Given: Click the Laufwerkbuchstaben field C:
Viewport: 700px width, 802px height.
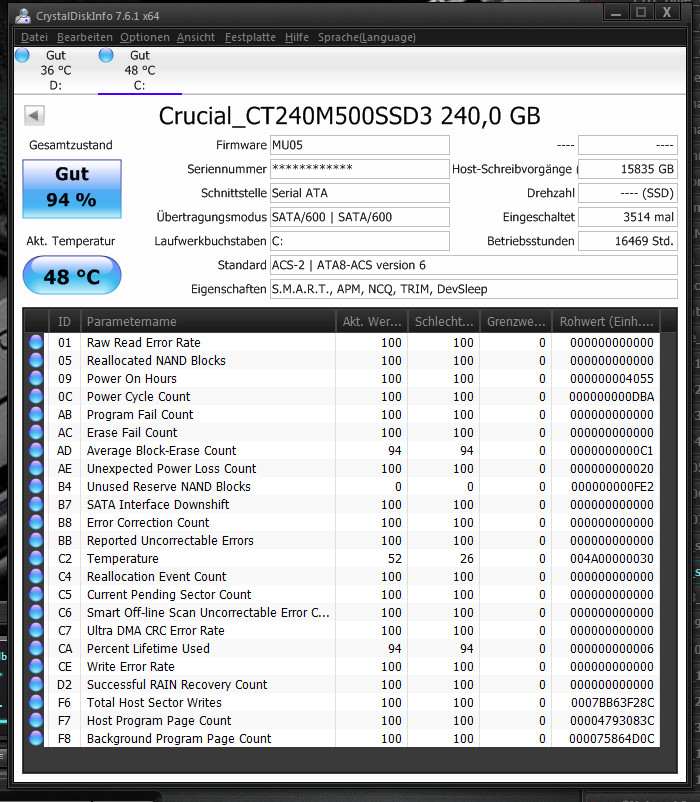Looking at the screenshot, I should coord(359,241).
